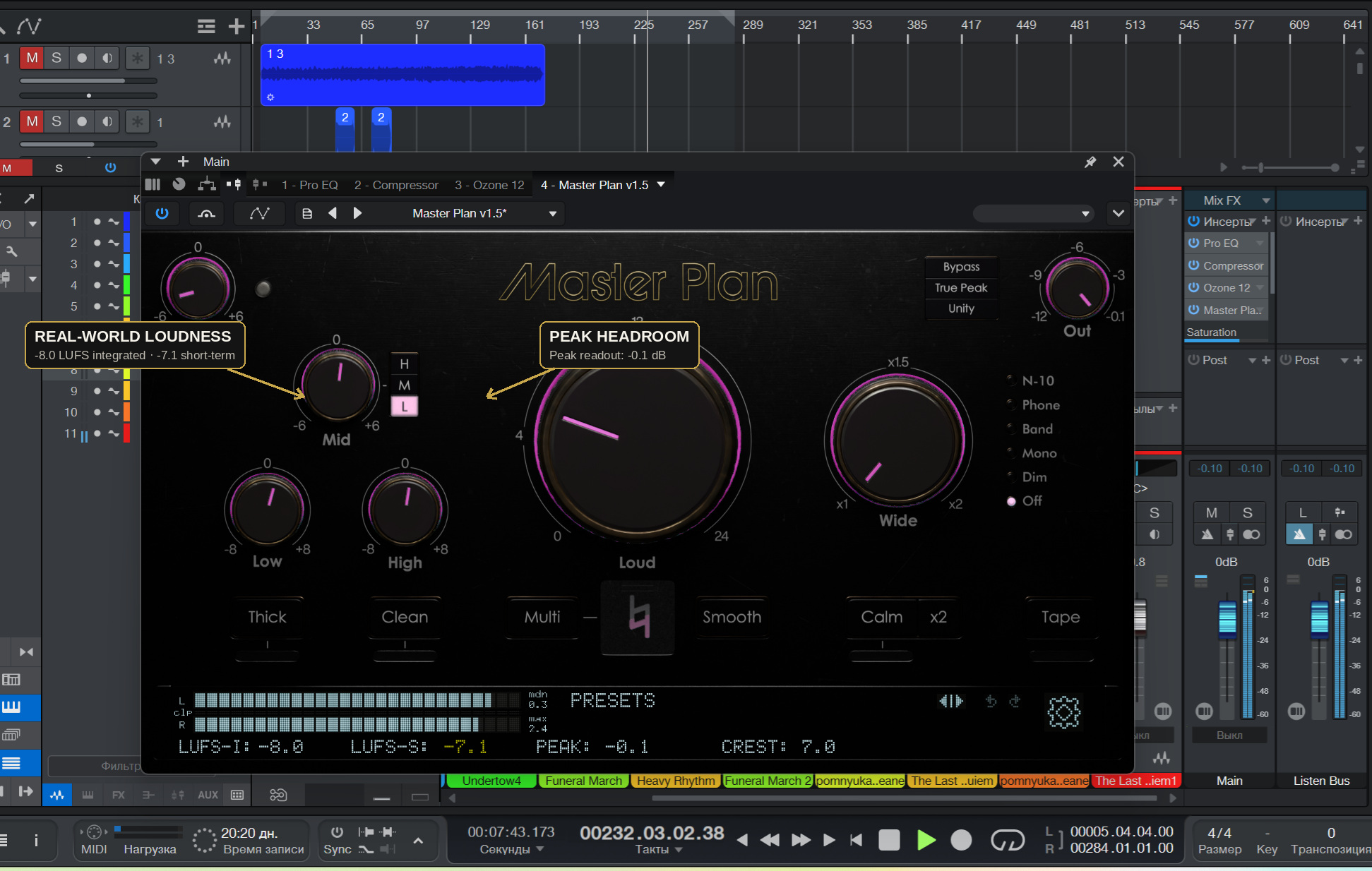Toggle x2 oversampling button
The height and width of the screenshot is (871, 1372).
coord(938,618)
